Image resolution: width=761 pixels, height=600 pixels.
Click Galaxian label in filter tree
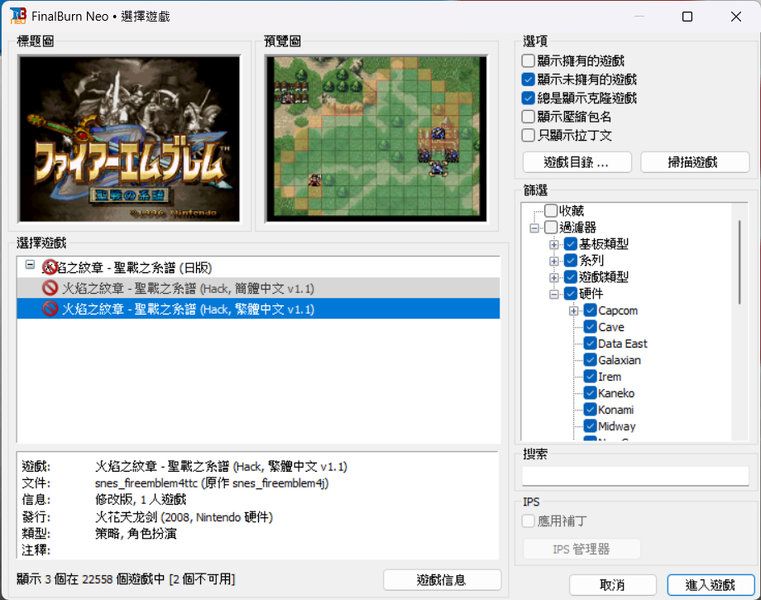point(619,360)
